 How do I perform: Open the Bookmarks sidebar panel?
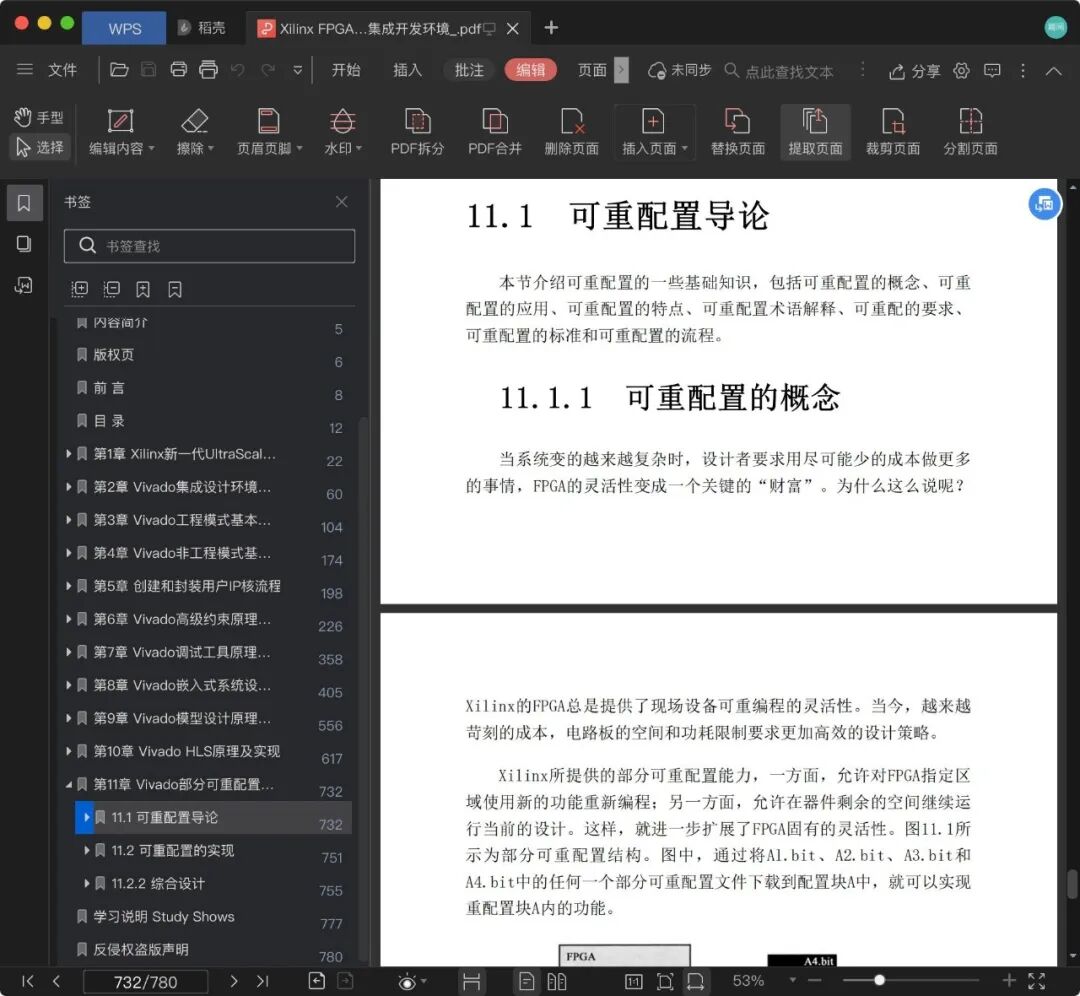pos(23,203)
